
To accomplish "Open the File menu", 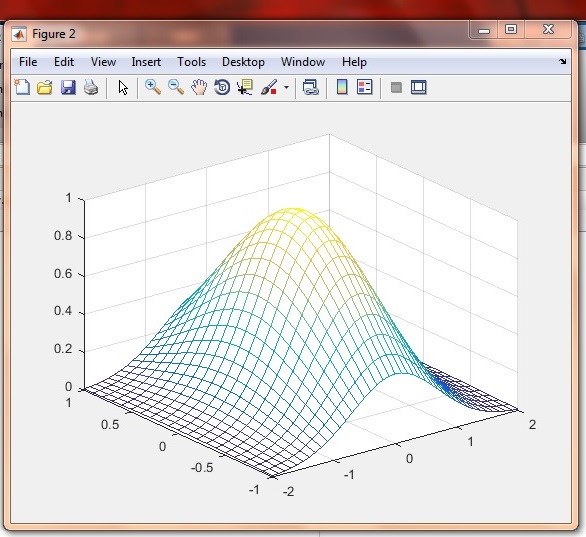I will tap(28, 62).
